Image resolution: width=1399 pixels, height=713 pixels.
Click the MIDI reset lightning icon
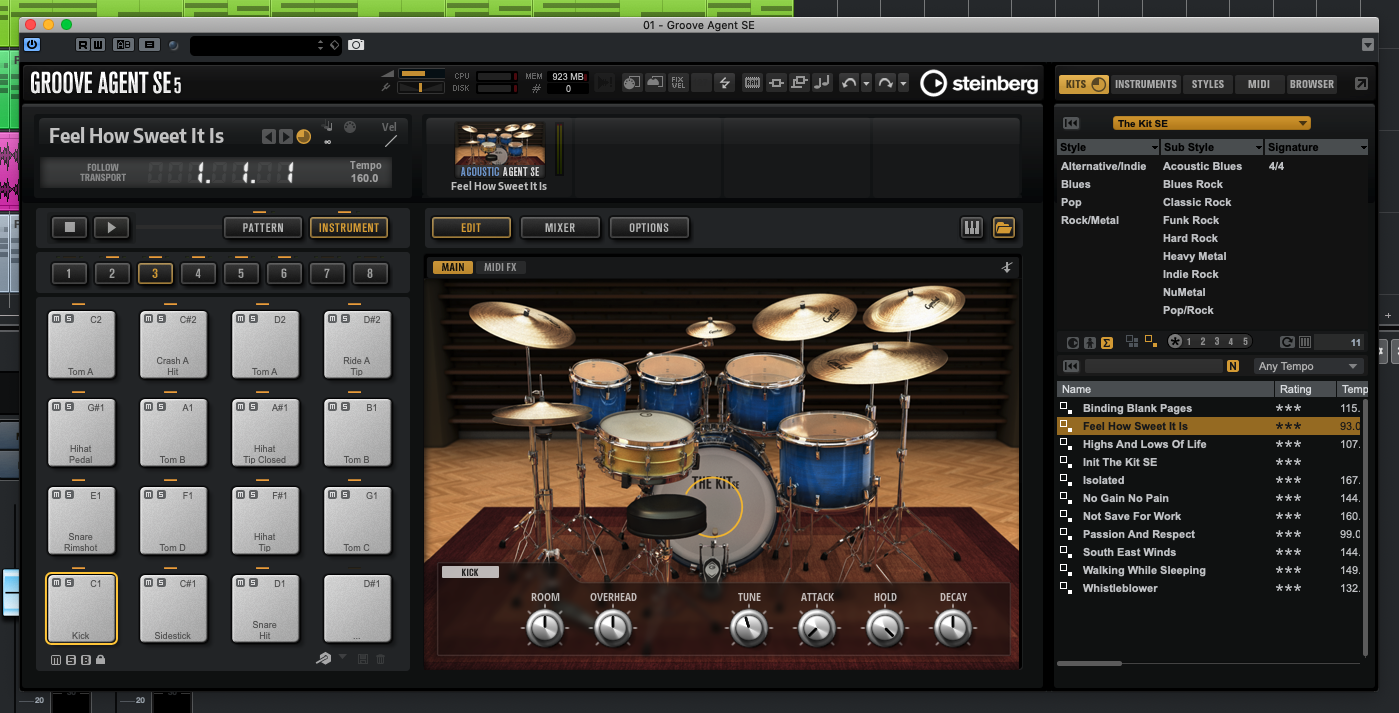pos(726,83)
